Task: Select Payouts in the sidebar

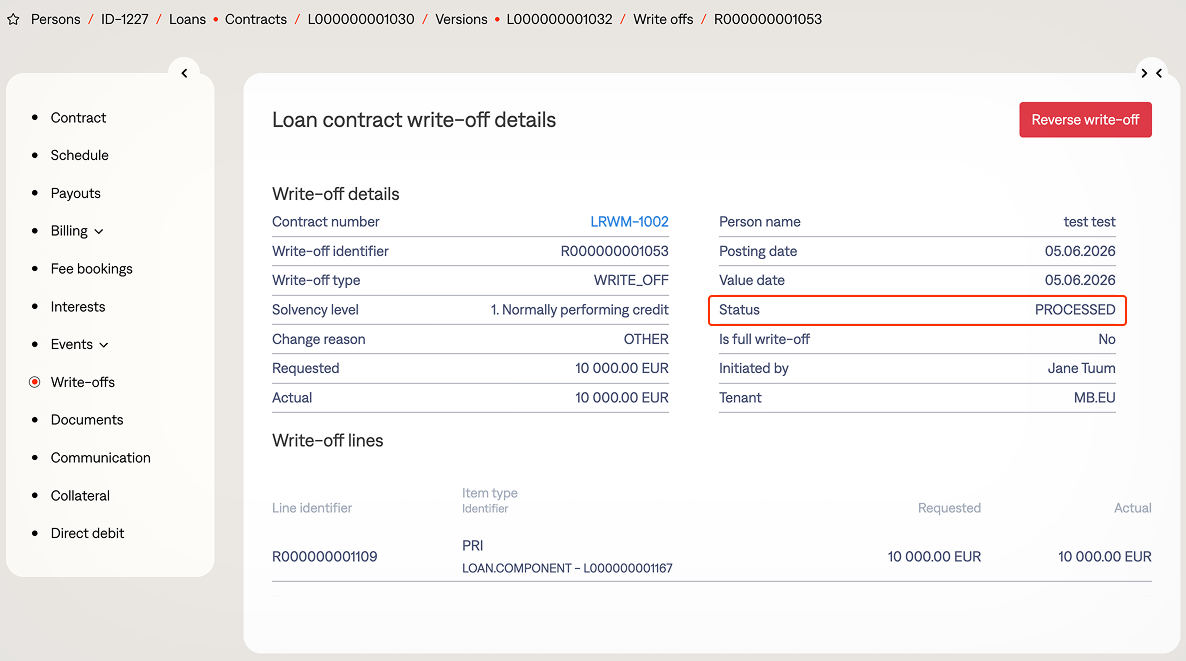Action: (x=76, y=194)
